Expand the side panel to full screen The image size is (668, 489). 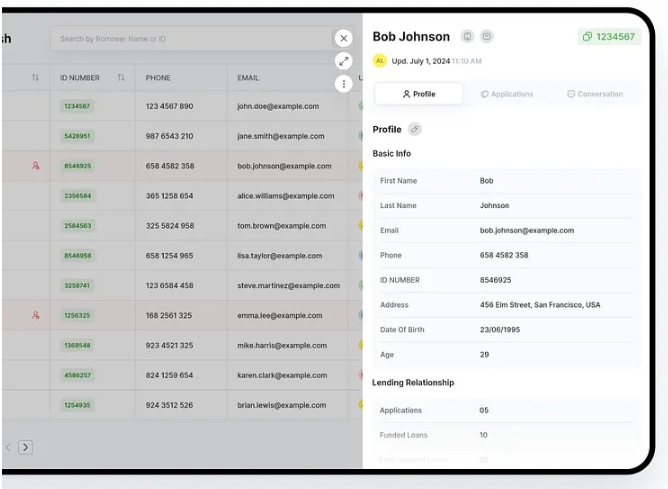point(344,61)
